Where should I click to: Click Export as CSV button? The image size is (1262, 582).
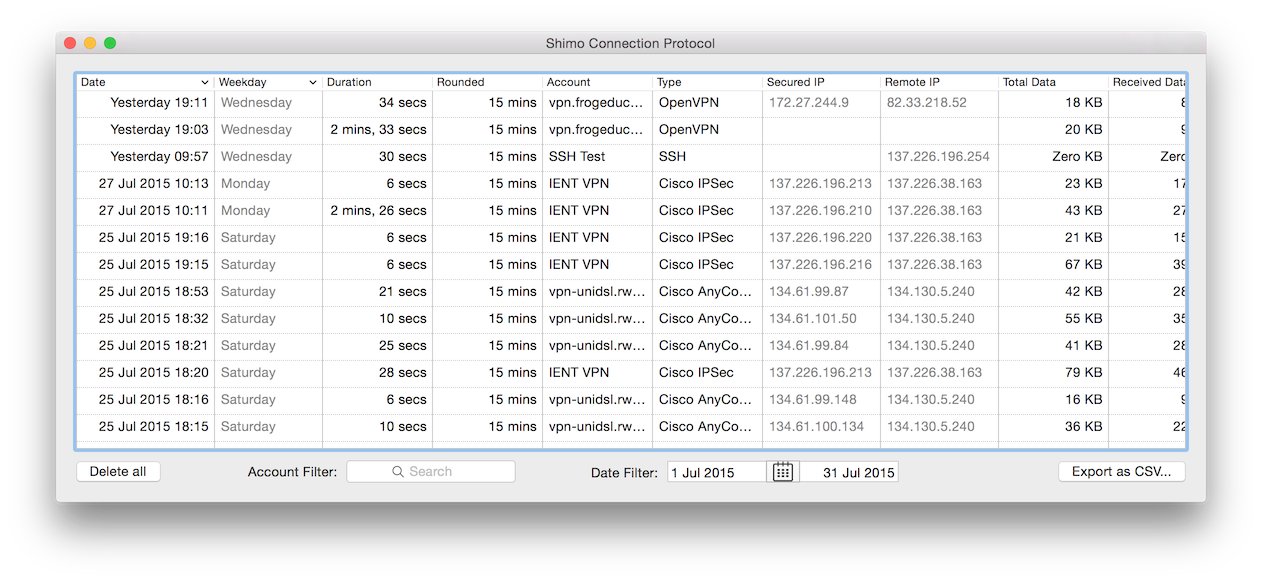1121,472
